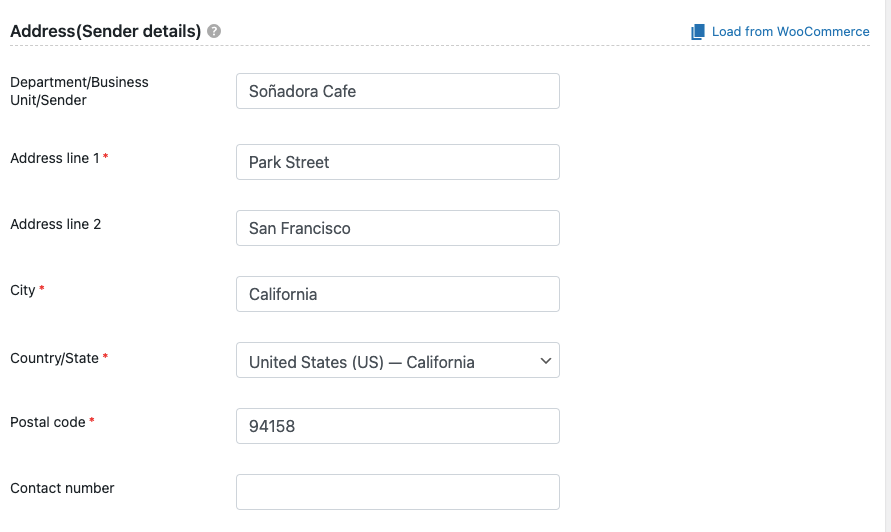This screenshot has width=891, height=532.
Task: Click the Department/Business Unit/Sender label
Action: click(80, 91)
